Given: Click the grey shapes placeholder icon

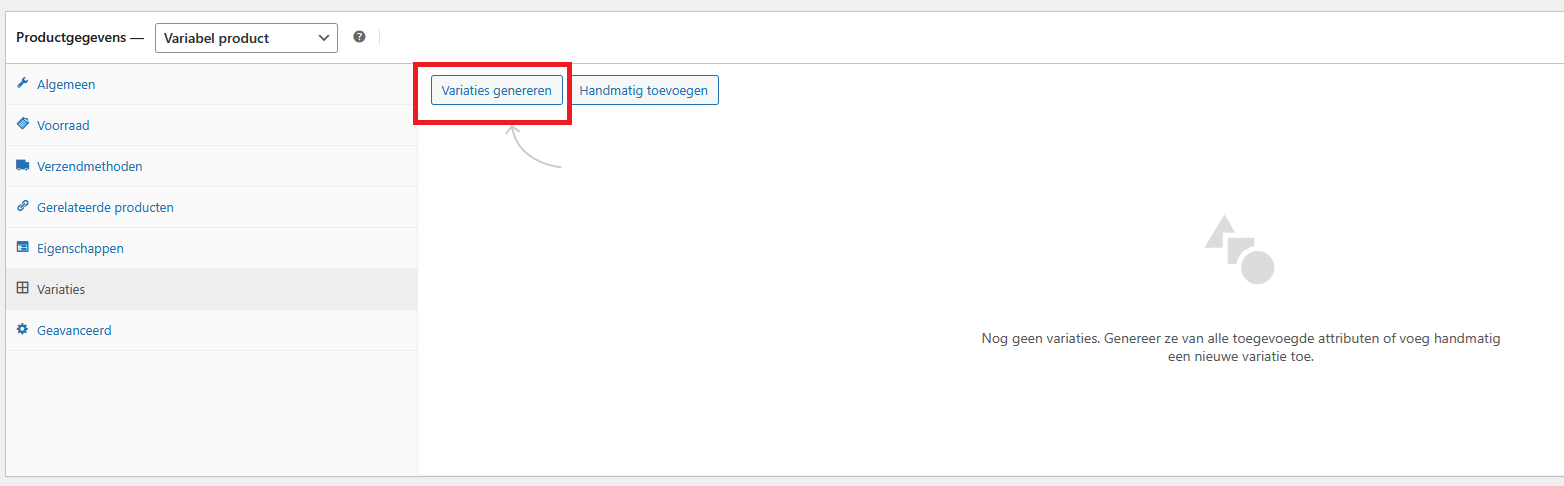Looking at the screenshot, I should click(1240, 249).
